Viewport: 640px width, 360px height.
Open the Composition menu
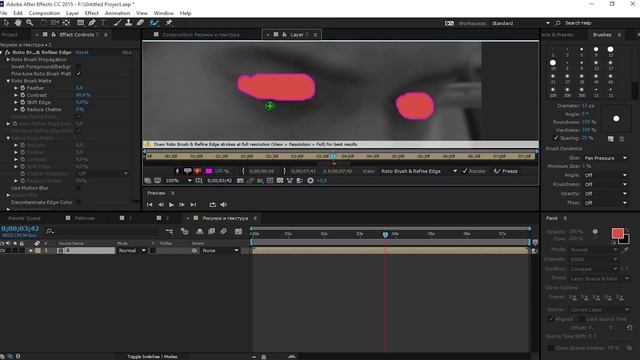click(44, 13)
